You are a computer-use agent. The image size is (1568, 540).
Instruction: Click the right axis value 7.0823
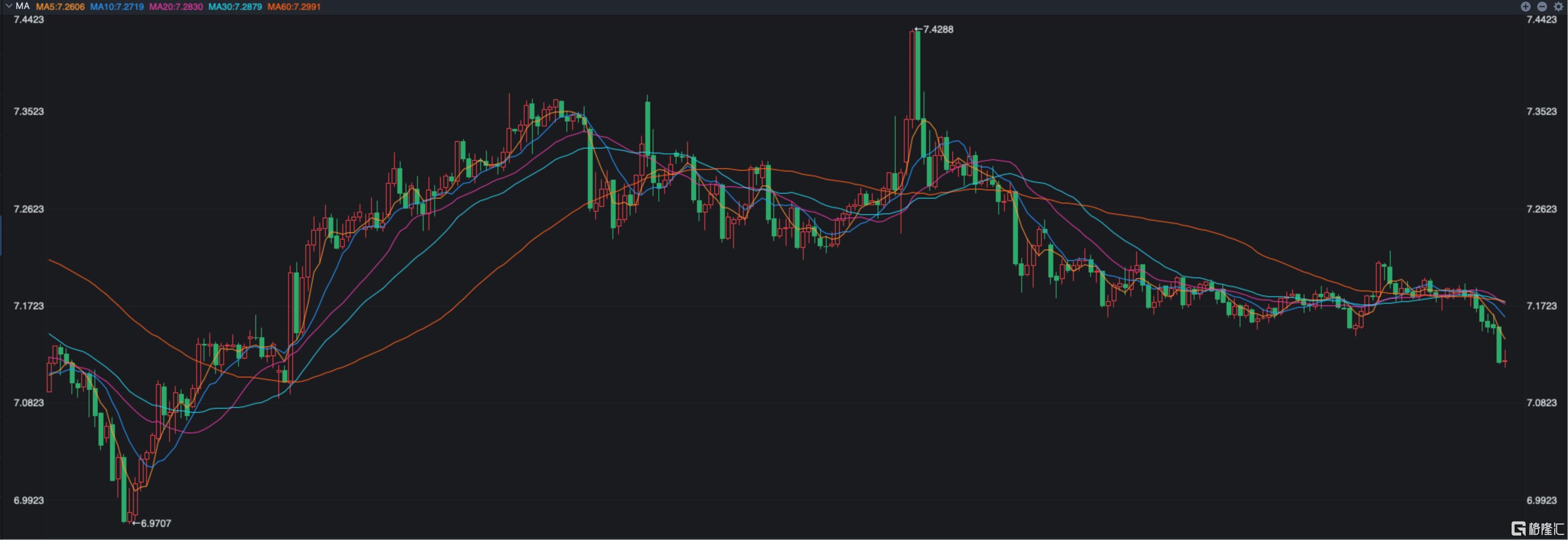tap(1542, 403)
